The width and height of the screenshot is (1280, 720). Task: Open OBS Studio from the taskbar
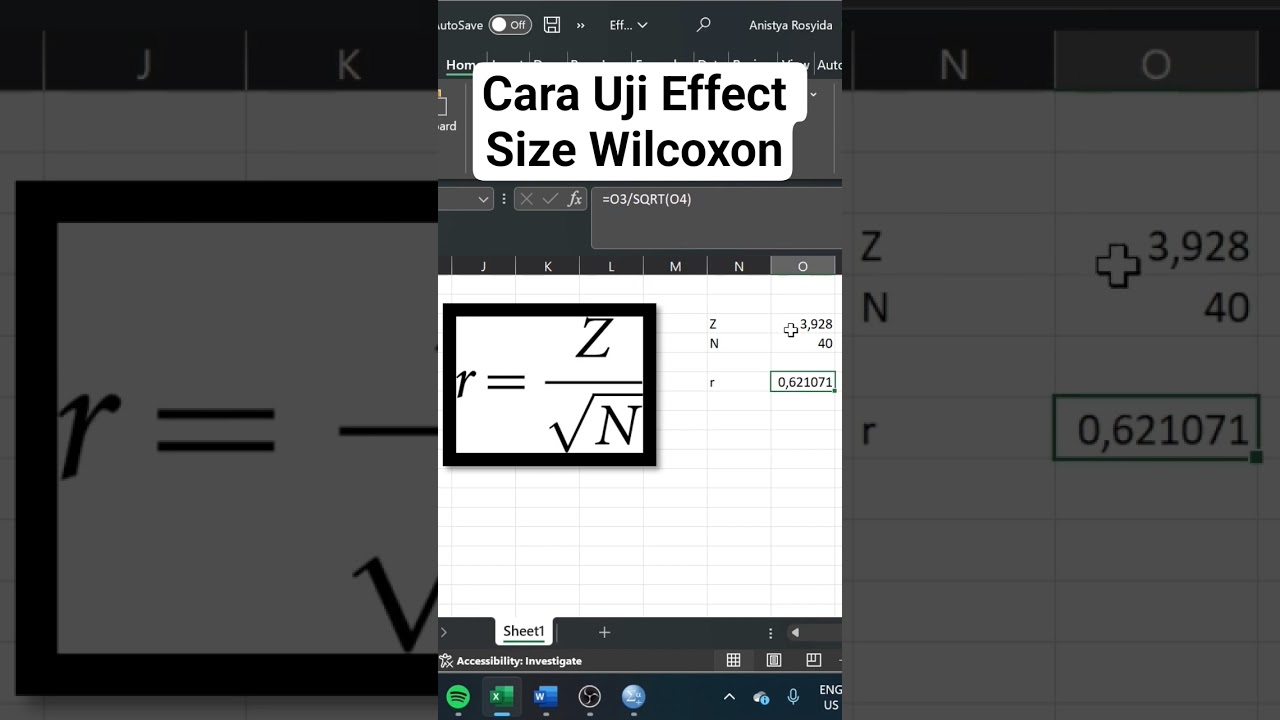589,697
